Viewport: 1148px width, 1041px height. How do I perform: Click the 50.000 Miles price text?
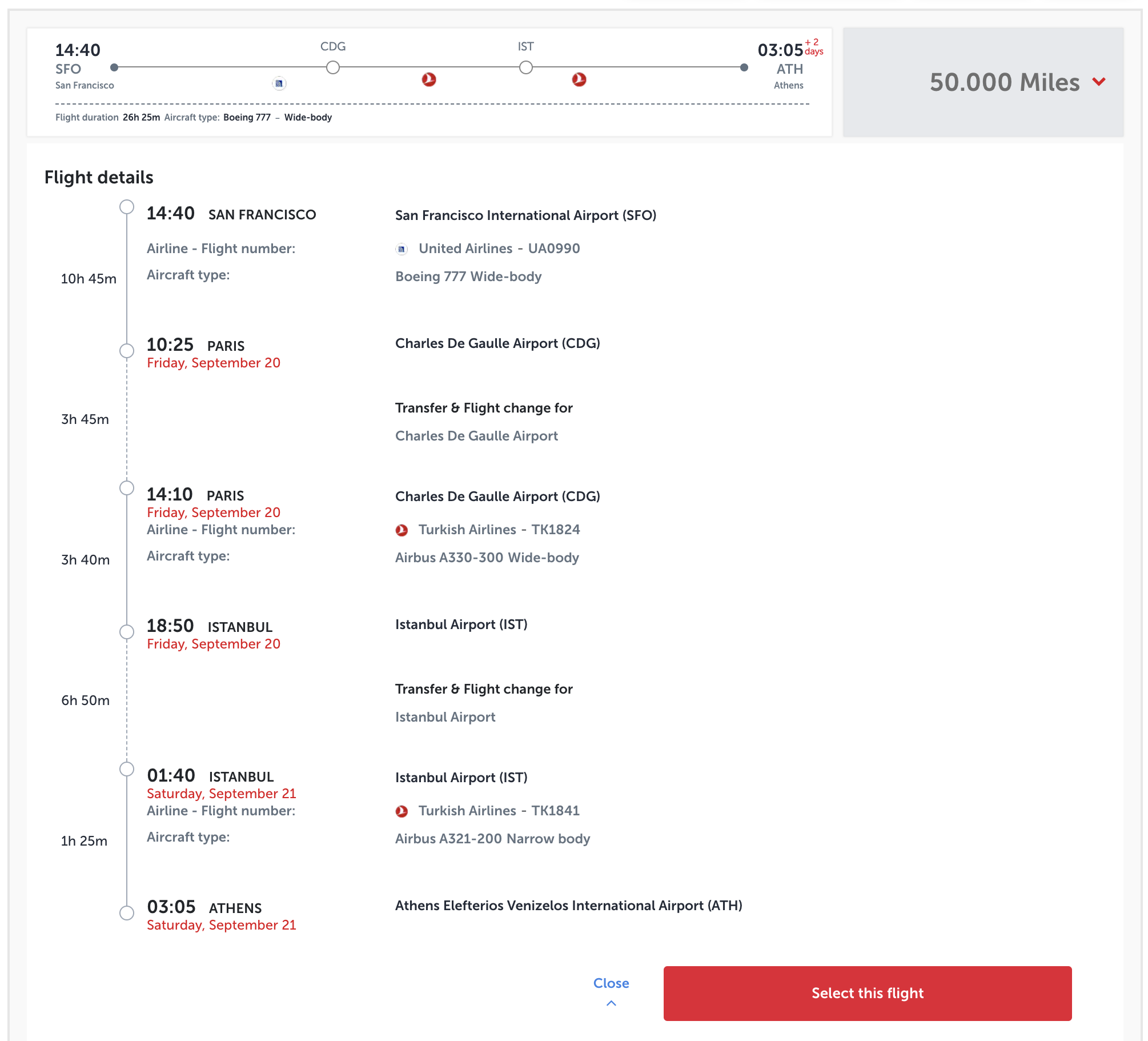(x=1005, y=82)
